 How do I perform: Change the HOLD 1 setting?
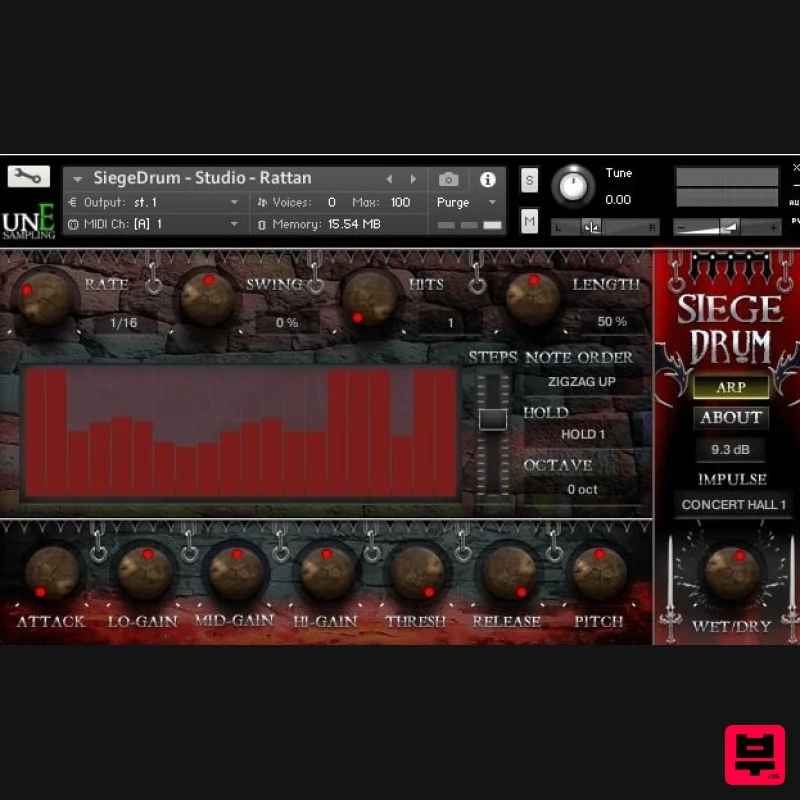[582, 434]
